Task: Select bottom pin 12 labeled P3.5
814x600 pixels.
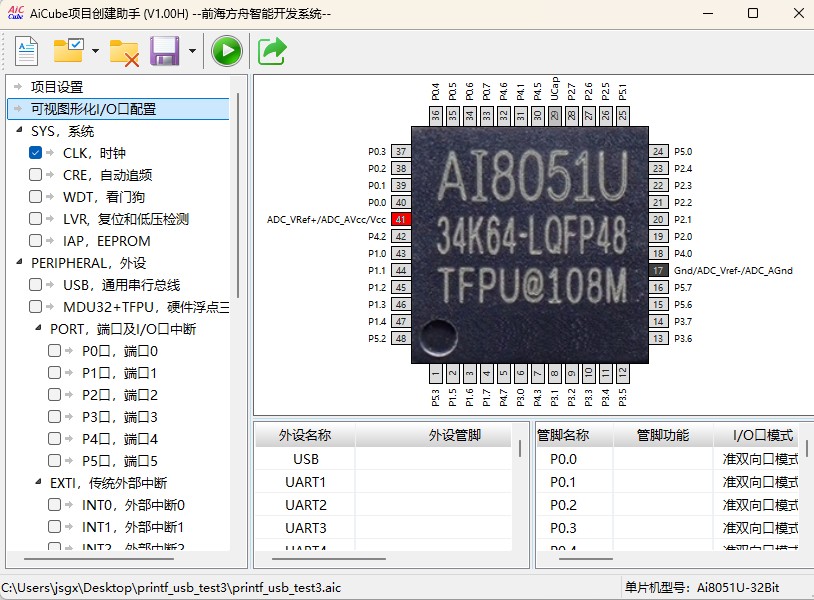Action: click(x=622, y=373)
